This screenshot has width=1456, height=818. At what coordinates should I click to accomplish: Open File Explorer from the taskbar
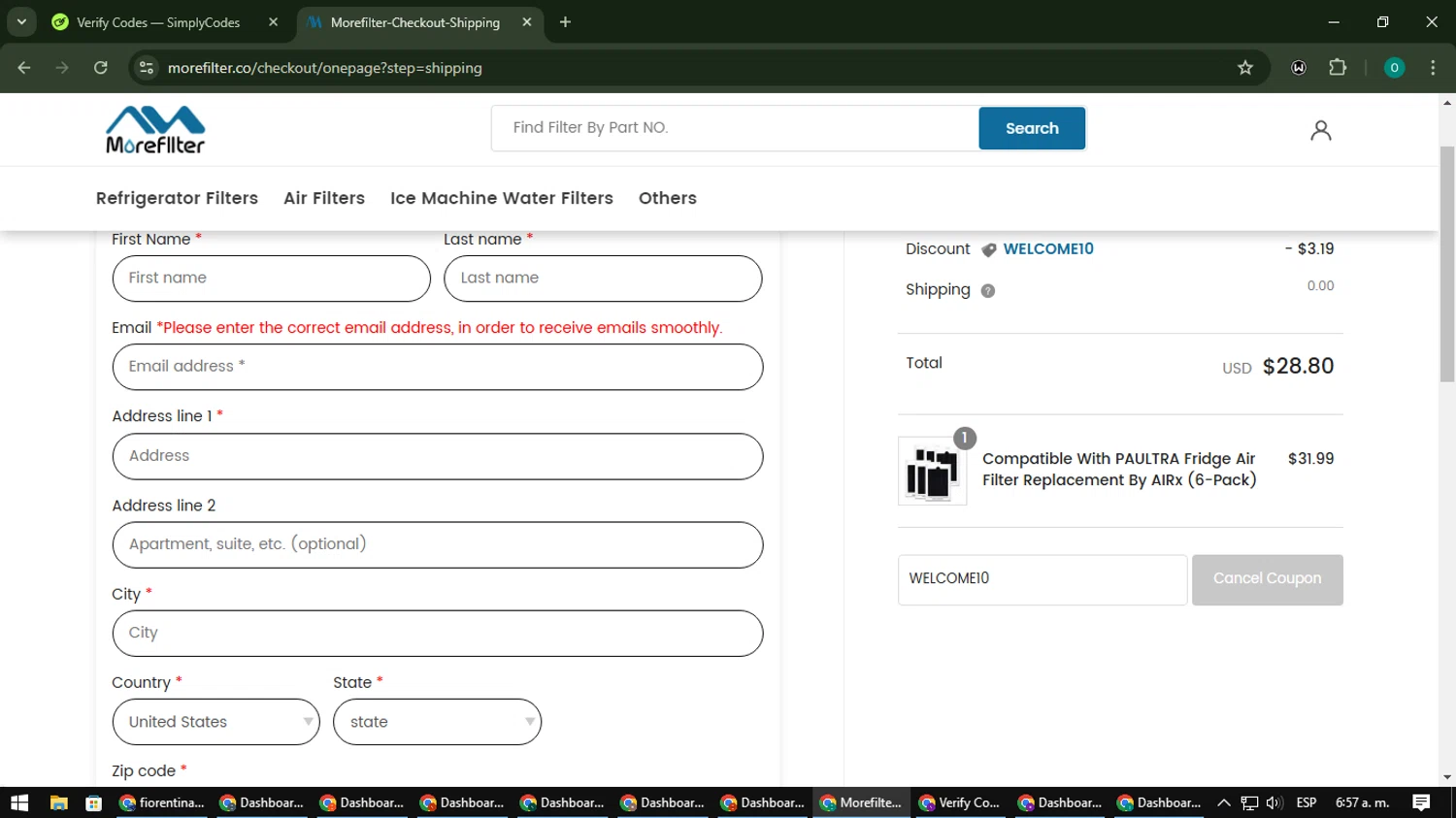pos(59,802)
